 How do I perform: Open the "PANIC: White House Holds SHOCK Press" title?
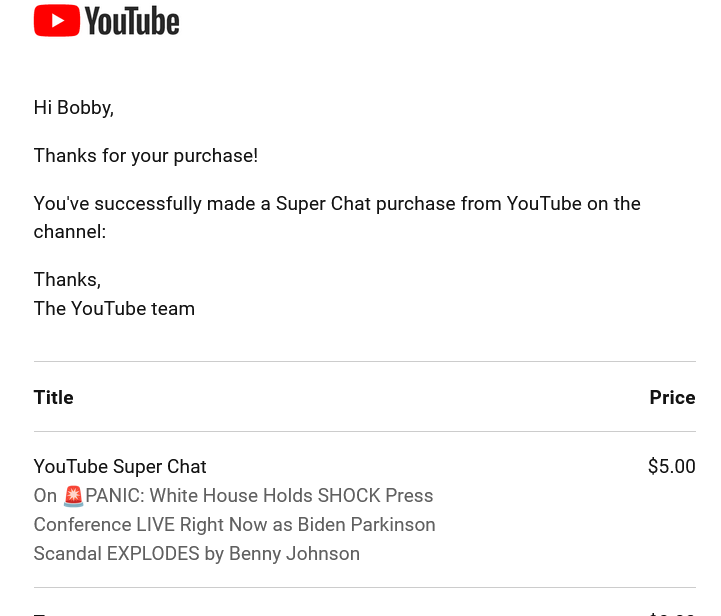coord(260,496)
